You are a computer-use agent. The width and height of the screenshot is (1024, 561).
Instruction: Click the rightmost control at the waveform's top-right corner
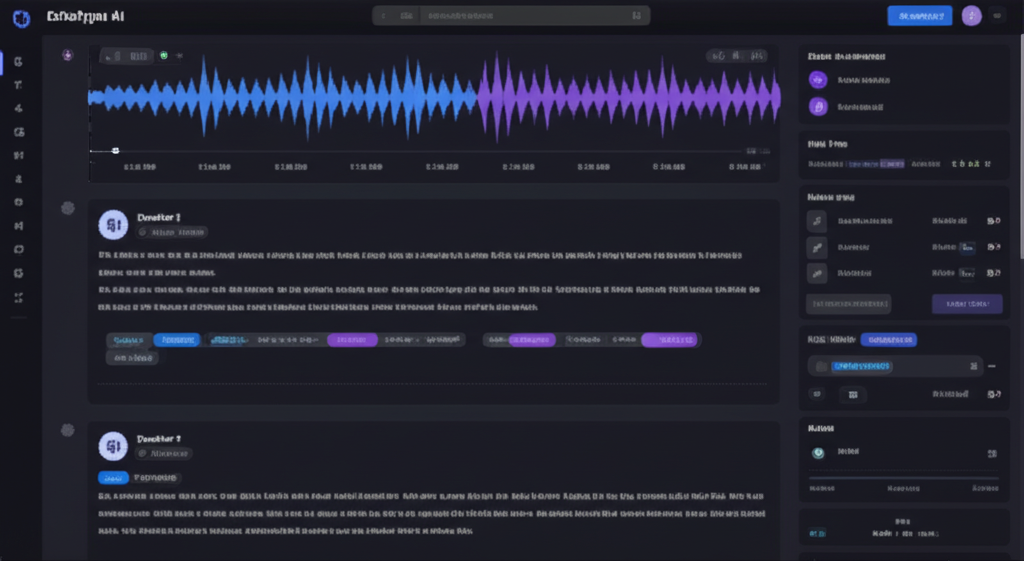pos(758,56)
